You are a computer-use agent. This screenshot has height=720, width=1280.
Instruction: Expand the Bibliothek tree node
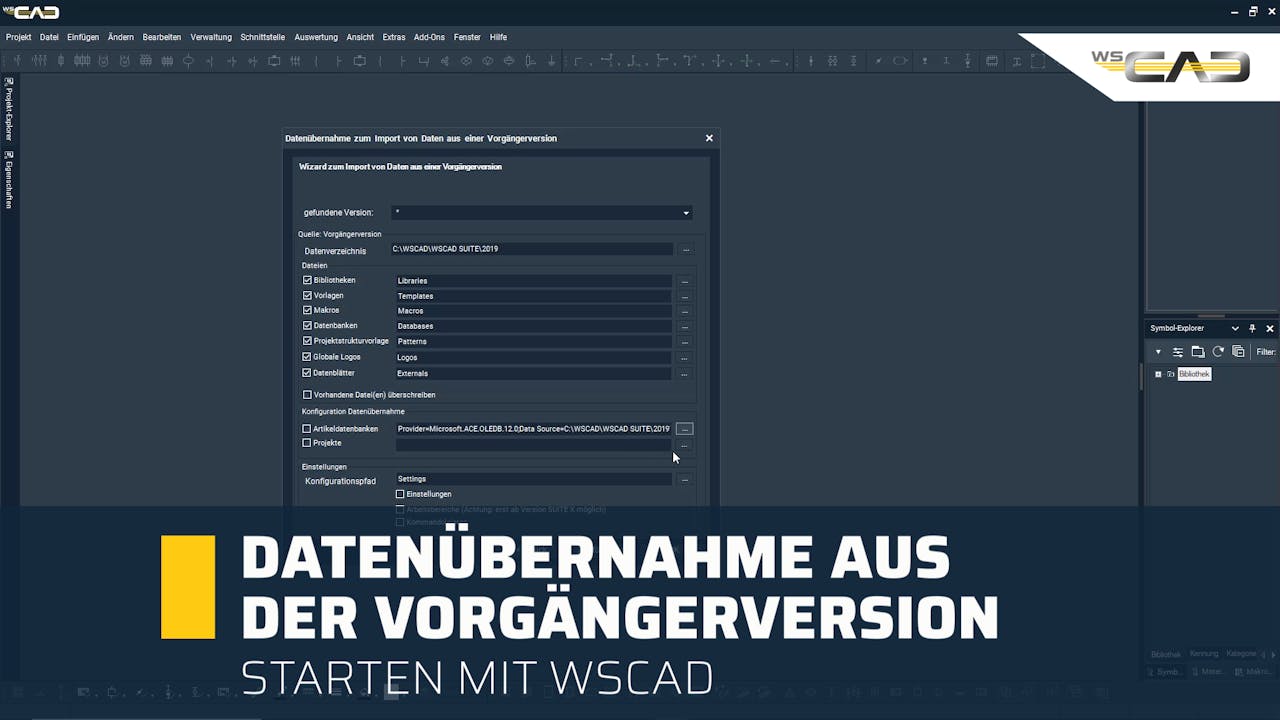point(1158,374)
